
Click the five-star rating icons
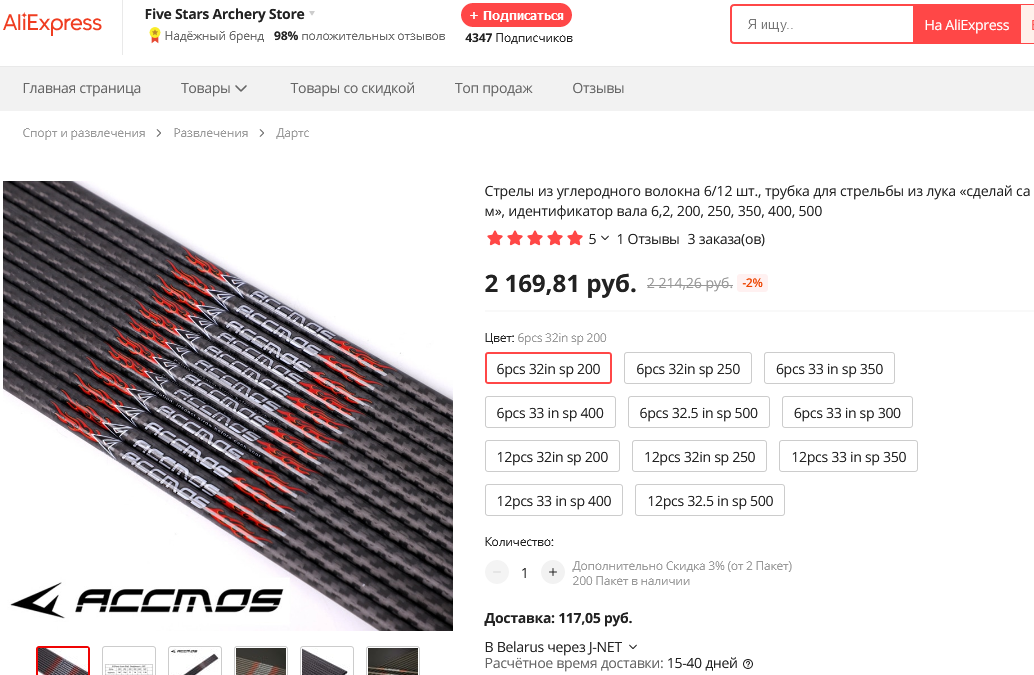tap(534, 239)
